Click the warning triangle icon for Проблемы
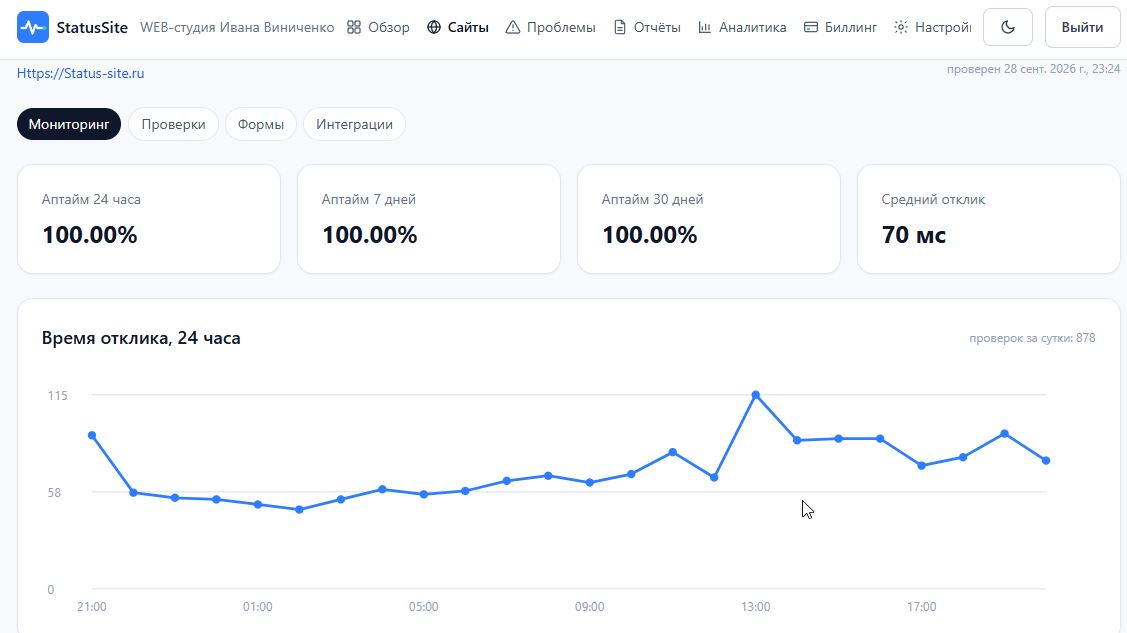The height and width of the screenshot is (633, 1127). pos(512,27)
